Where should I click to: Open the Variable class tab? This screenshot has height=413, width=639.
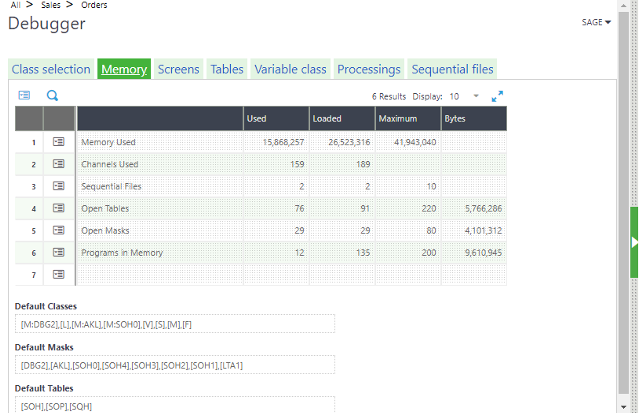(x=290, y=69)
